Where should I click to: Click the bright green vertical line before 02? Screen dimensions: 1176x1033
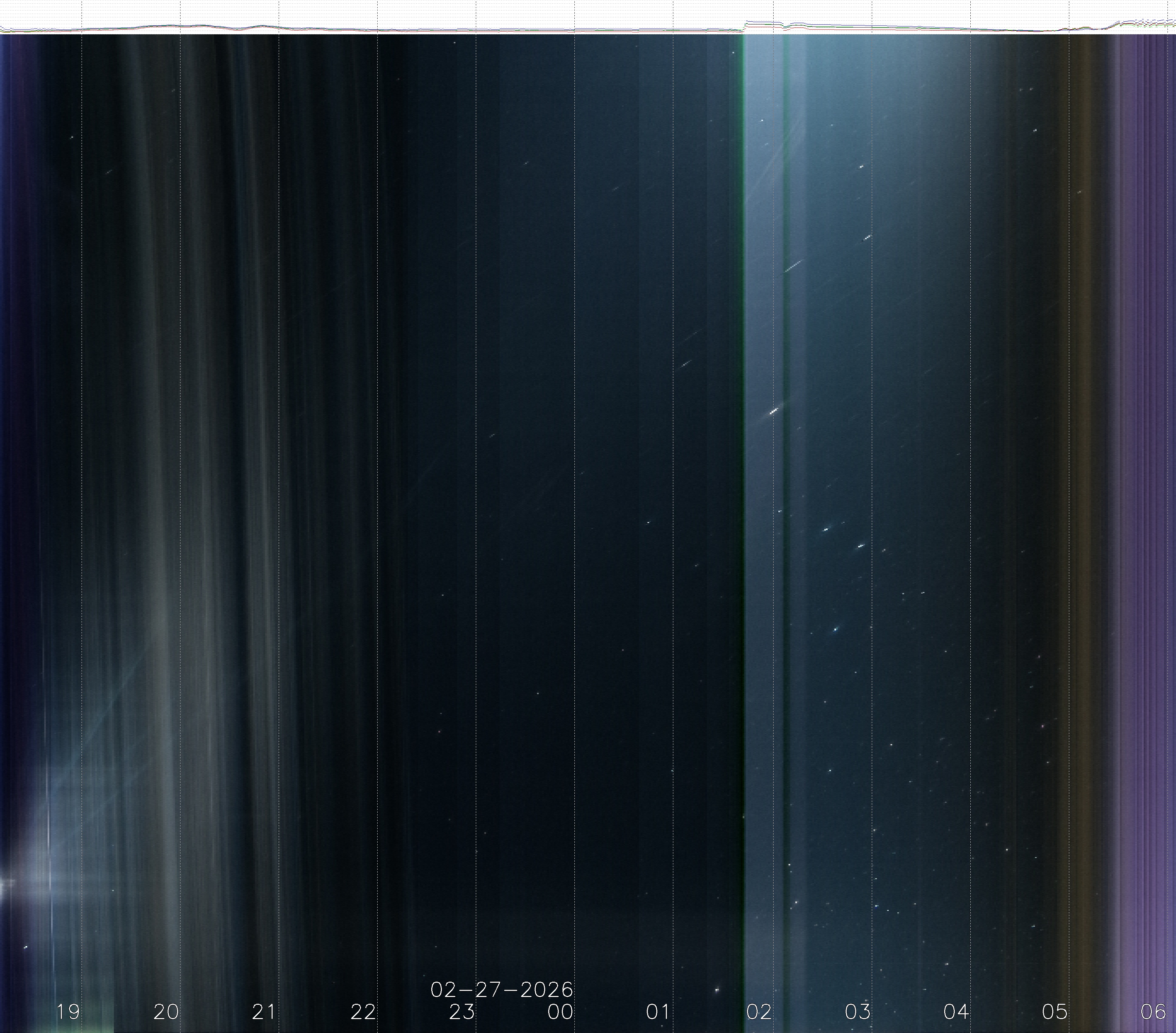(x=743, y=460)
